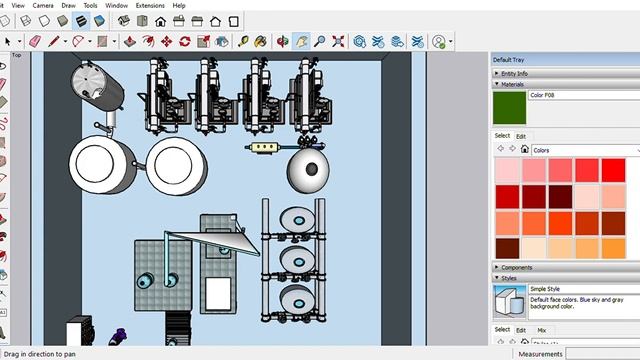The width and height of the screenshot is (640, 360).
Task: Open Arc tool dropdown arrow
Action: [90, 41]
